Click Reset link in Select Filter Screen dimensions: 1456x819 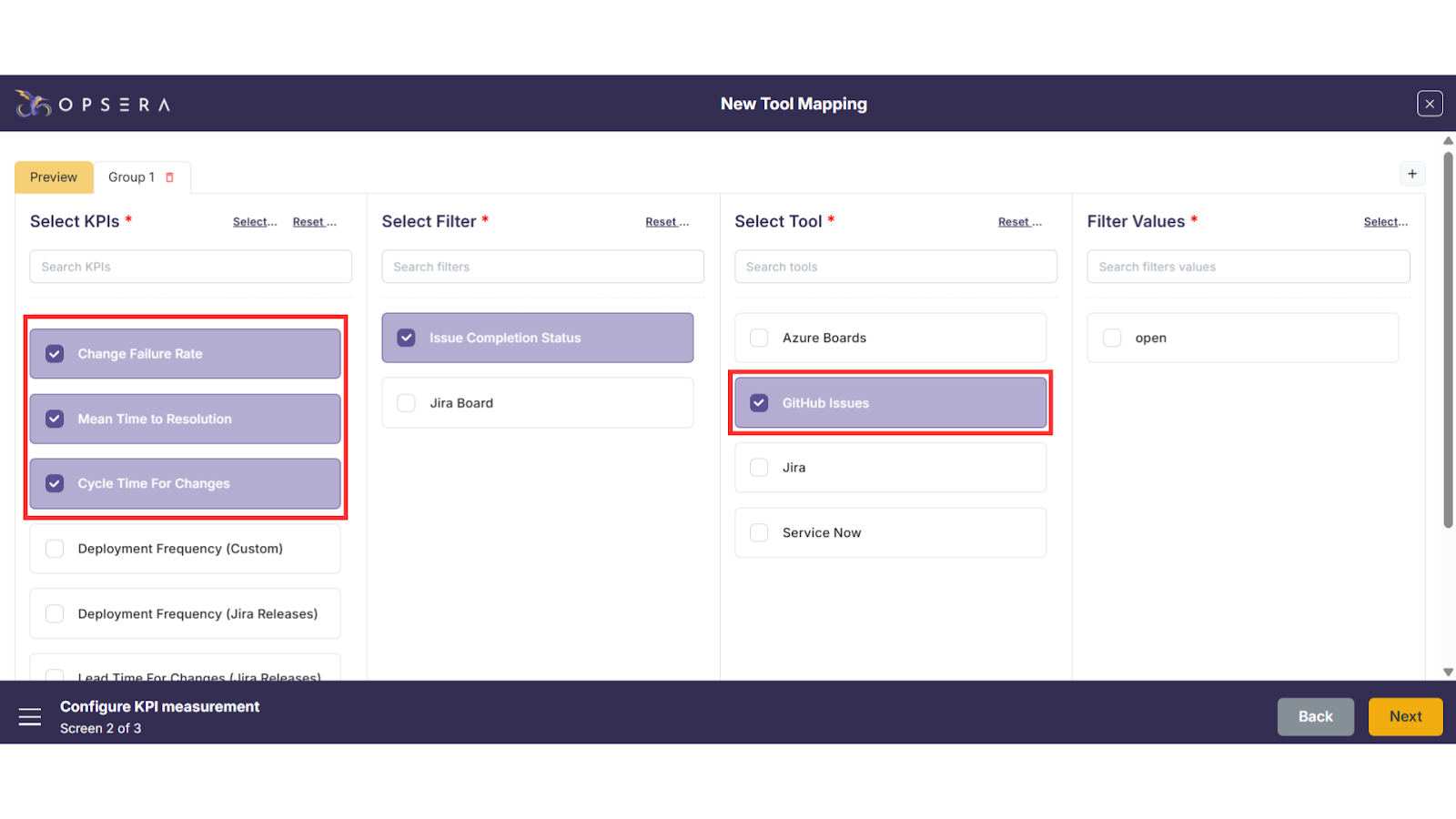coord(666,222)
